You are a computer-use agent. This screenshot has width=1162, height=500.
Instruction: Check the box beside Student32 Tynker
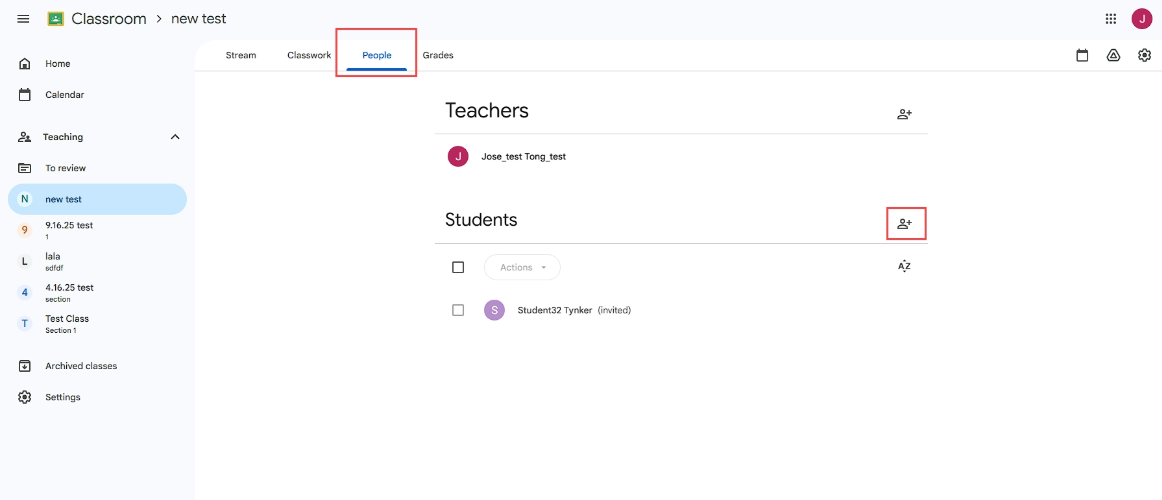(458, 310)
